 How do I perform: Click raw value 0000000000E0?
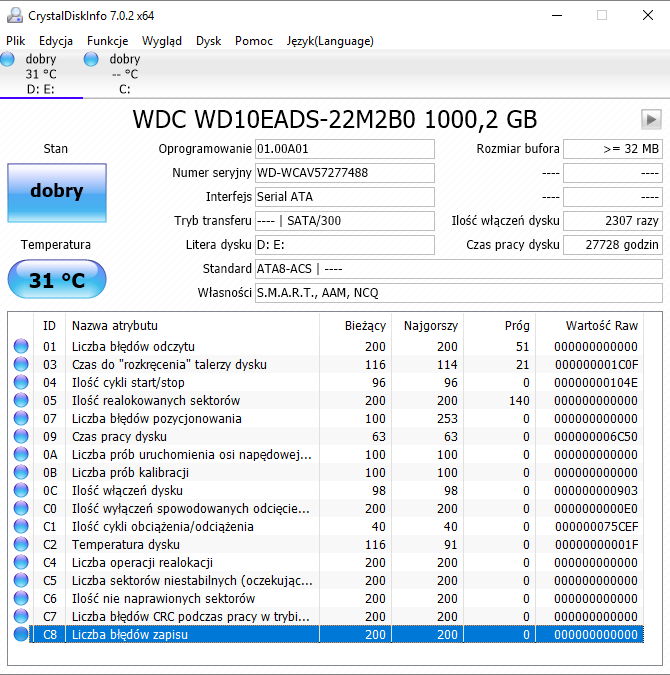[x=596, y=508]
